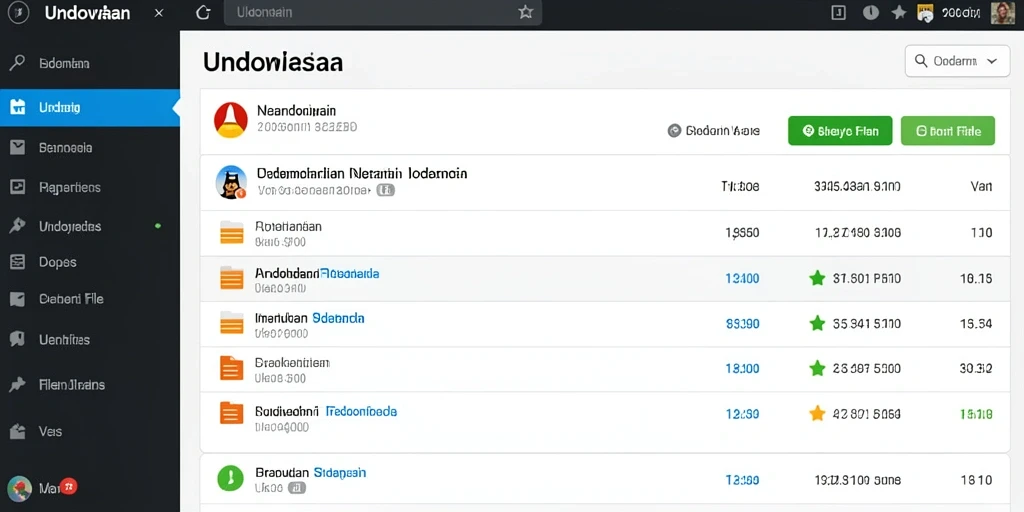Click the white star icon in top-right bar

click(x=899, y=12)
